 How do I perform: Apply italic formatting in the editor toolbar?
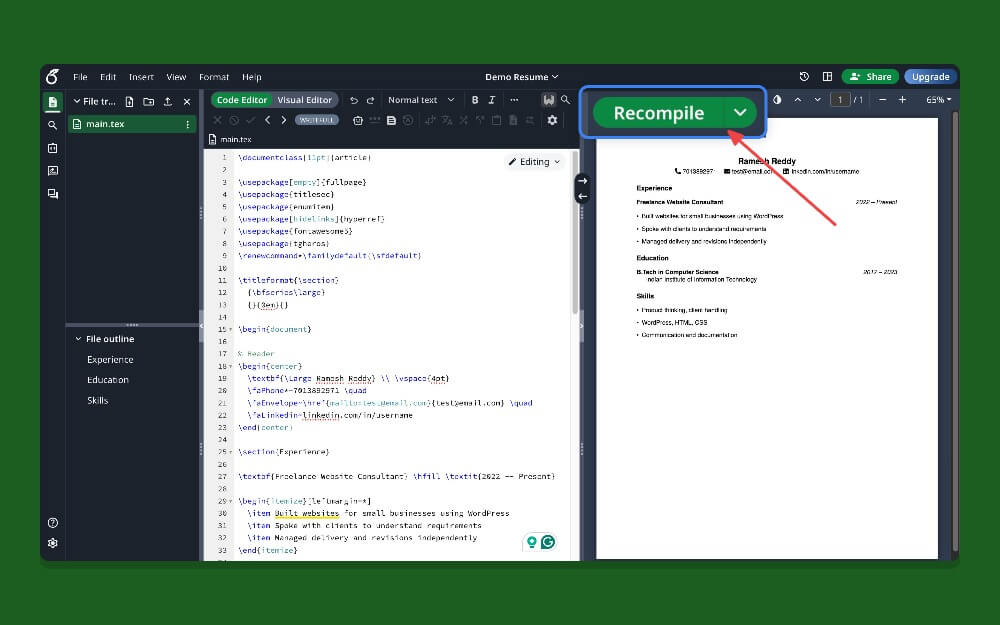click(490, 100)
